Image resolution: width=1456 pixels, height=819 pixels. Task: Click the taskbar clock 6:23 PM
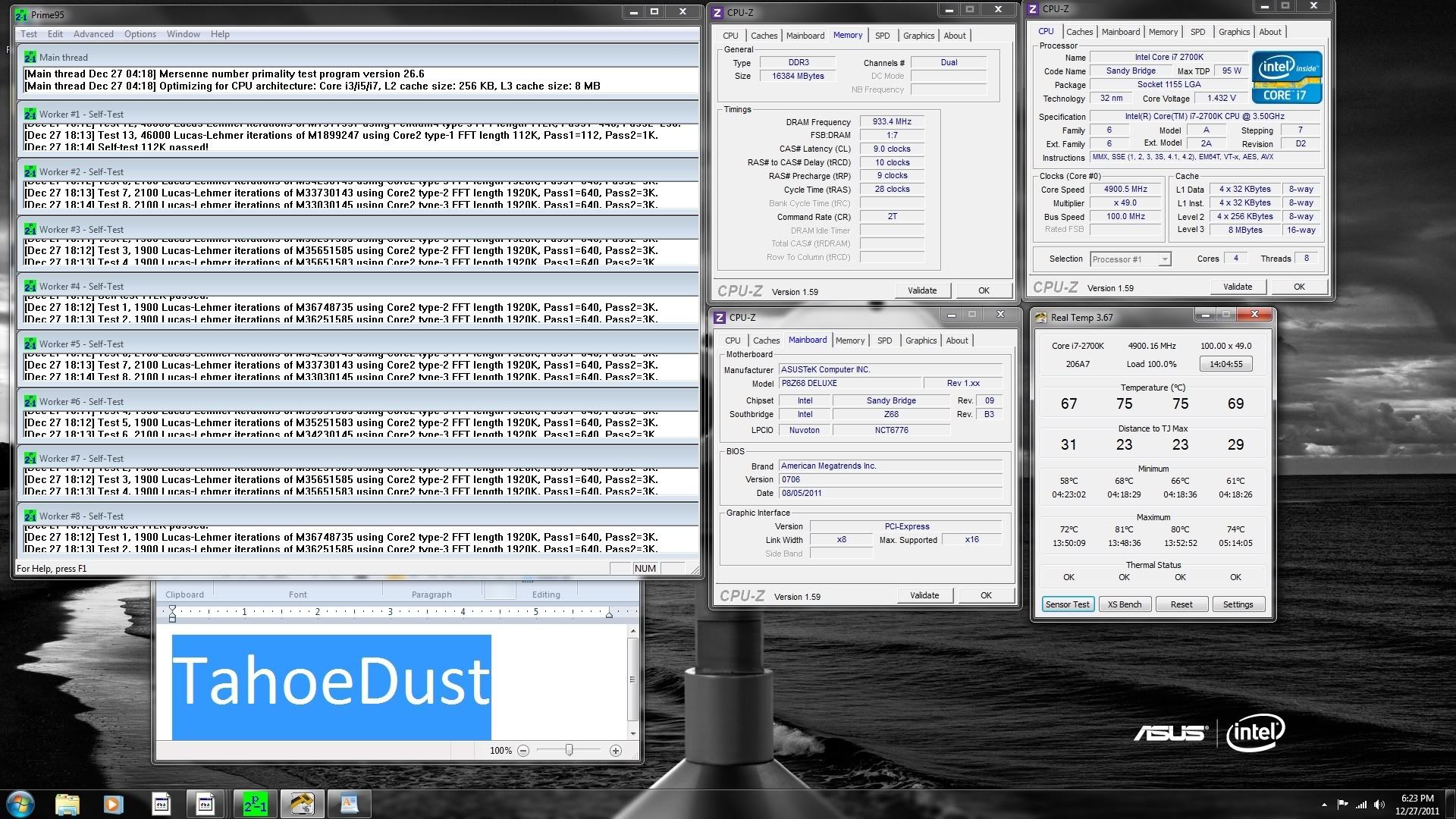(x=1417, y=805)
